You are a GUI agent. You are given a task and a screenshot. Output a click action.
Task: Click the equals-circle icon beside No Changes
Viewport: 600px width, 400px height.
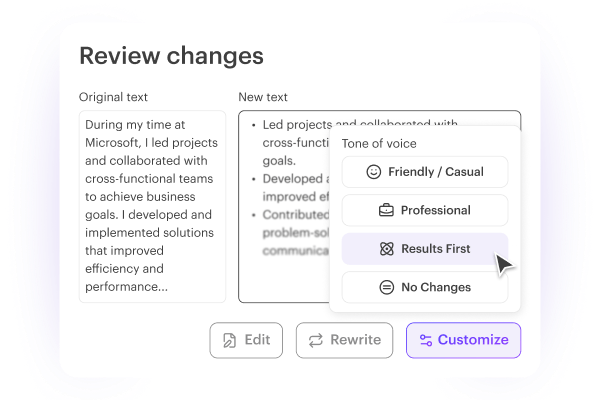(385, 288)
